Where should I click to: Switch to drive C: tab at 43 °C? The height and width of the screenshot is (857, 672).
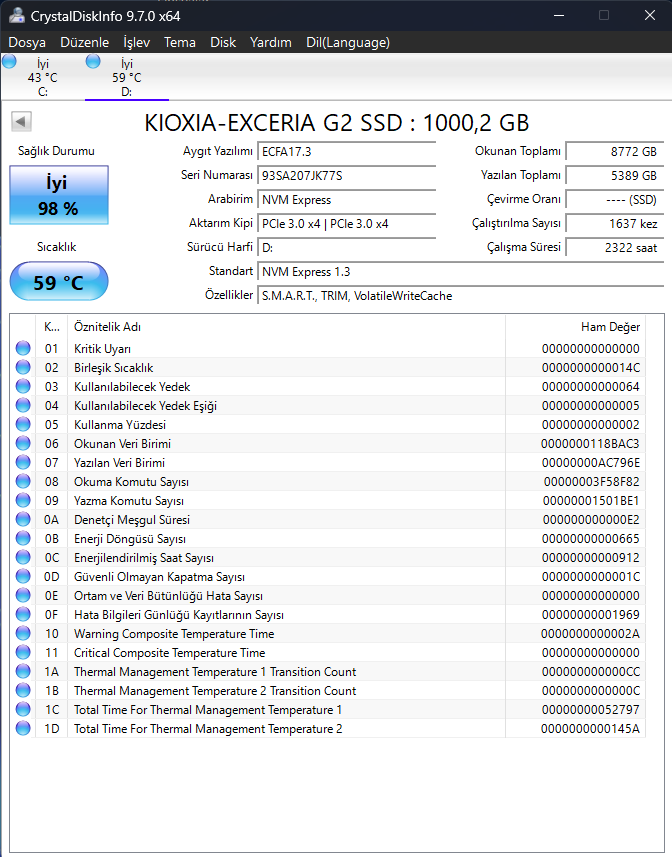coord(43,77)
